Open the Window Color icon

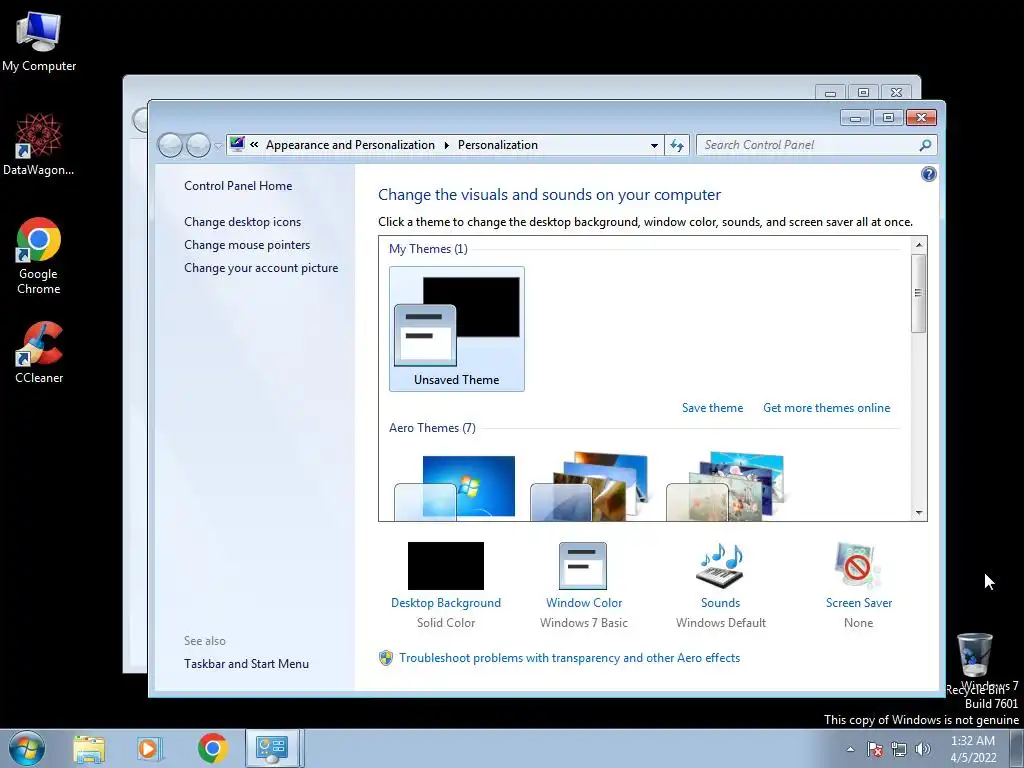click(583, 566)
